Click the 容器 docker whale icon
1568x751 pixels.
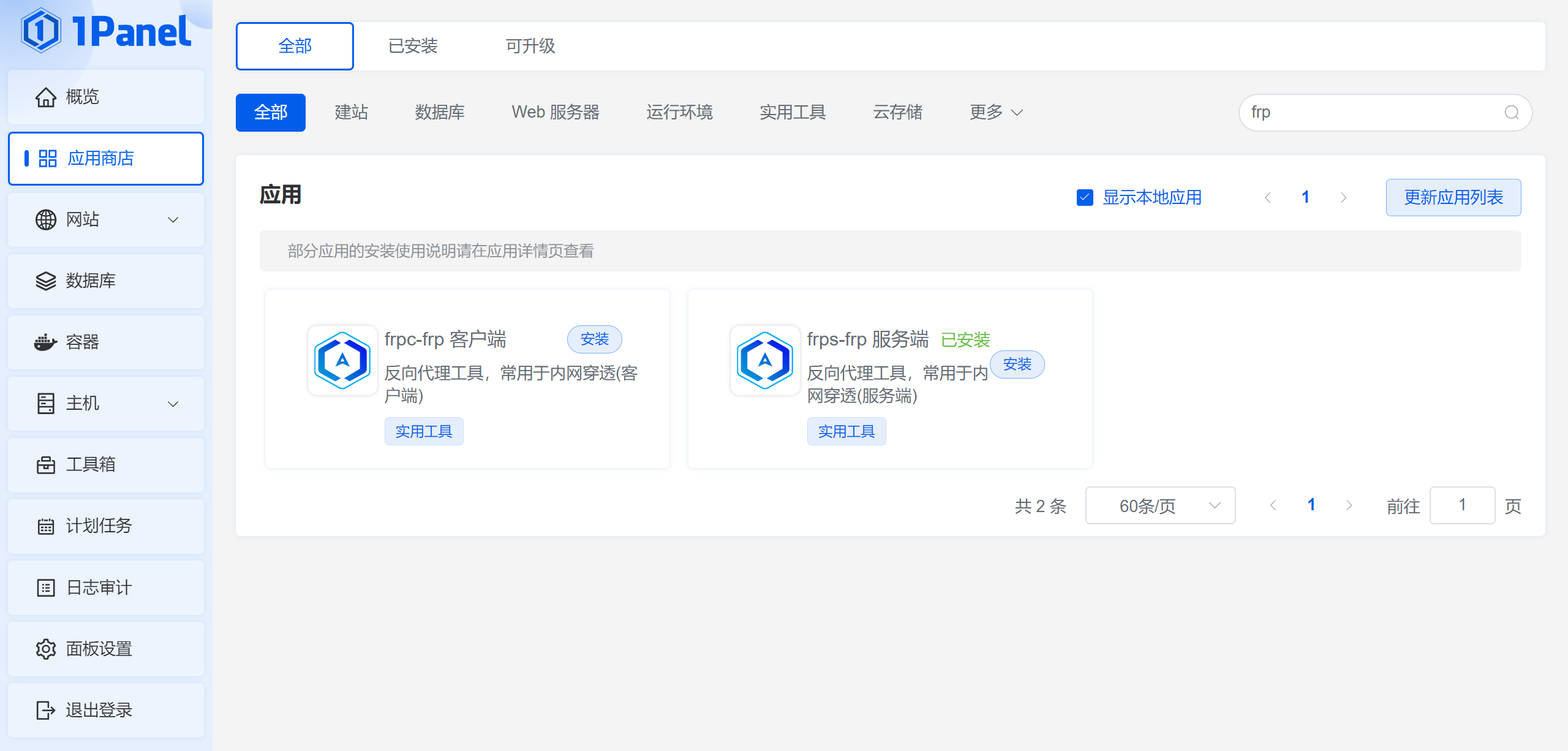pos(46,342)
